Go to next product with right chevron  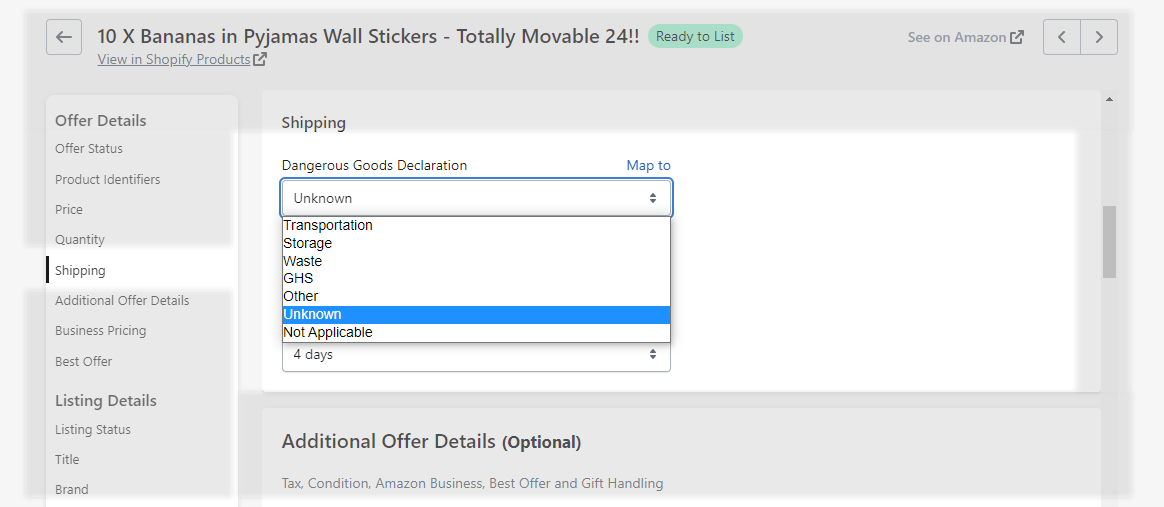click(x=1099, y=37)
